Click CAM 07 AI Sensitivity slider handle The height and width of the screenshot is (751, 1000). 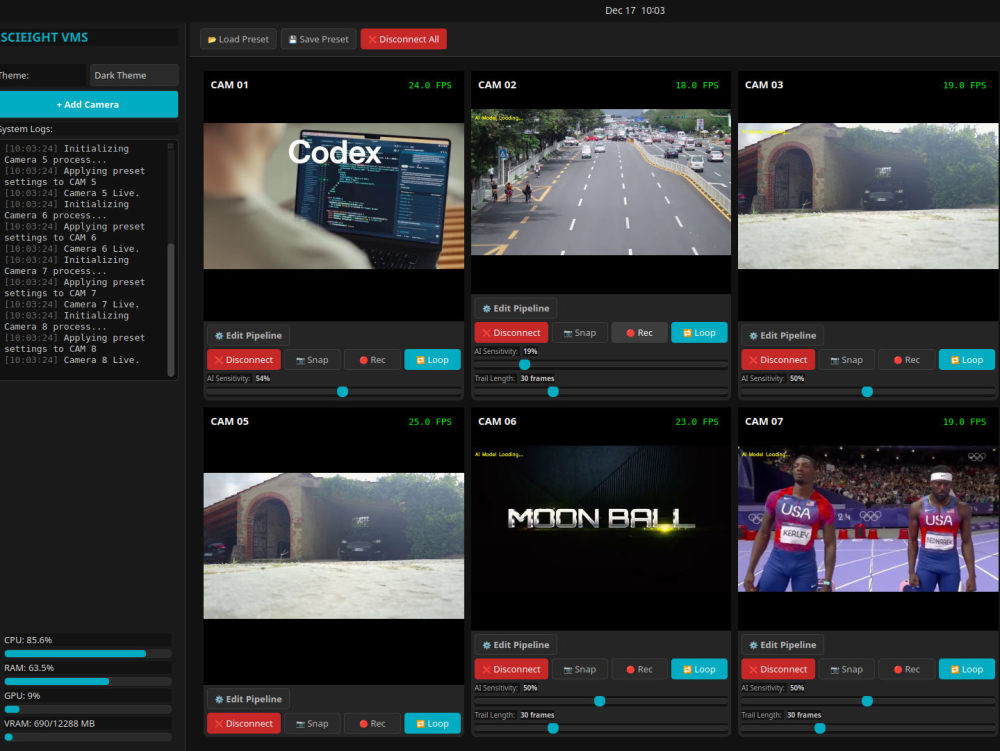coord(867,701)
